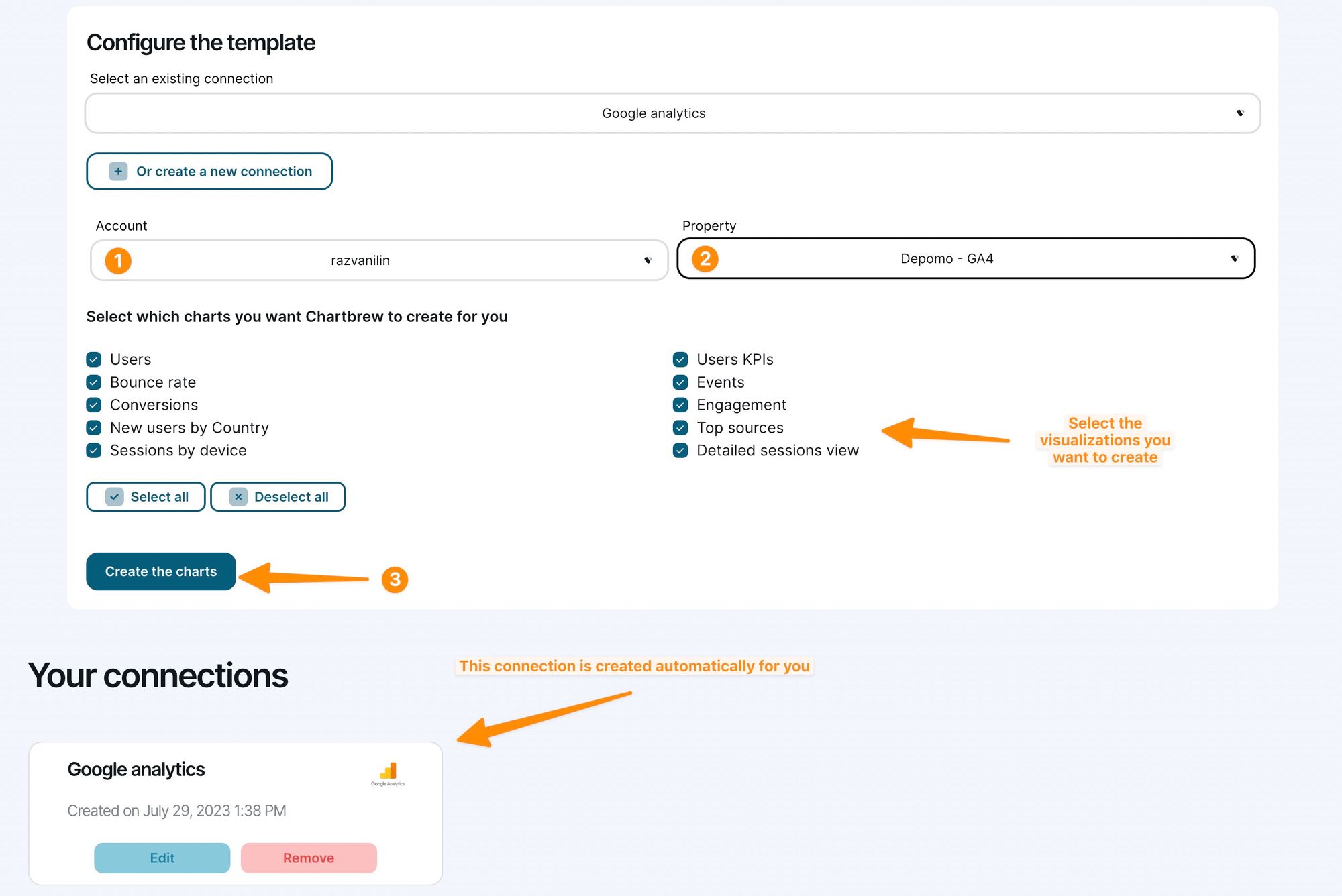Screen dimensions: 1342x896
Task: Click the Users KPIs checkbox icon
Action: click(x=680, y=358)
